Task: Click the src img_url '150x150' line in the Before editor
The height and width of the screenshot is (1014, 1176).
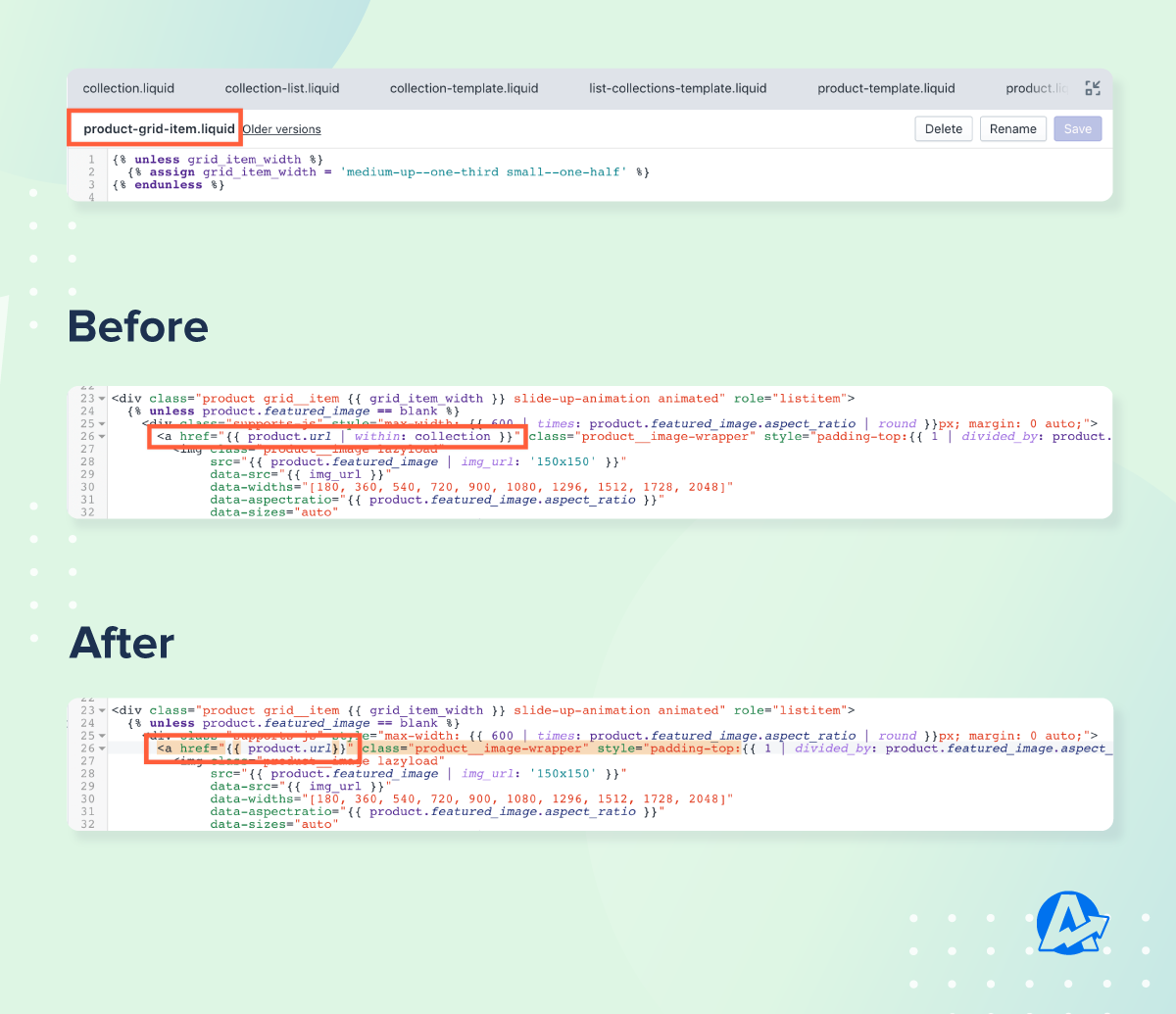Action: pos(417,461)
